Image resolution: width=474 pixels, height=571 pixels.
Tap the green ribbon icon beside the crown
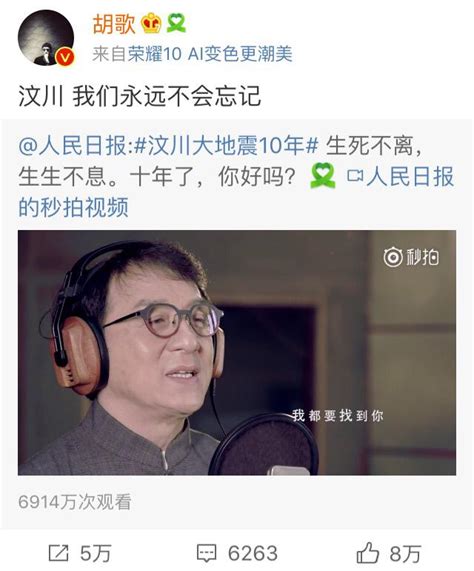click(176, 23)
